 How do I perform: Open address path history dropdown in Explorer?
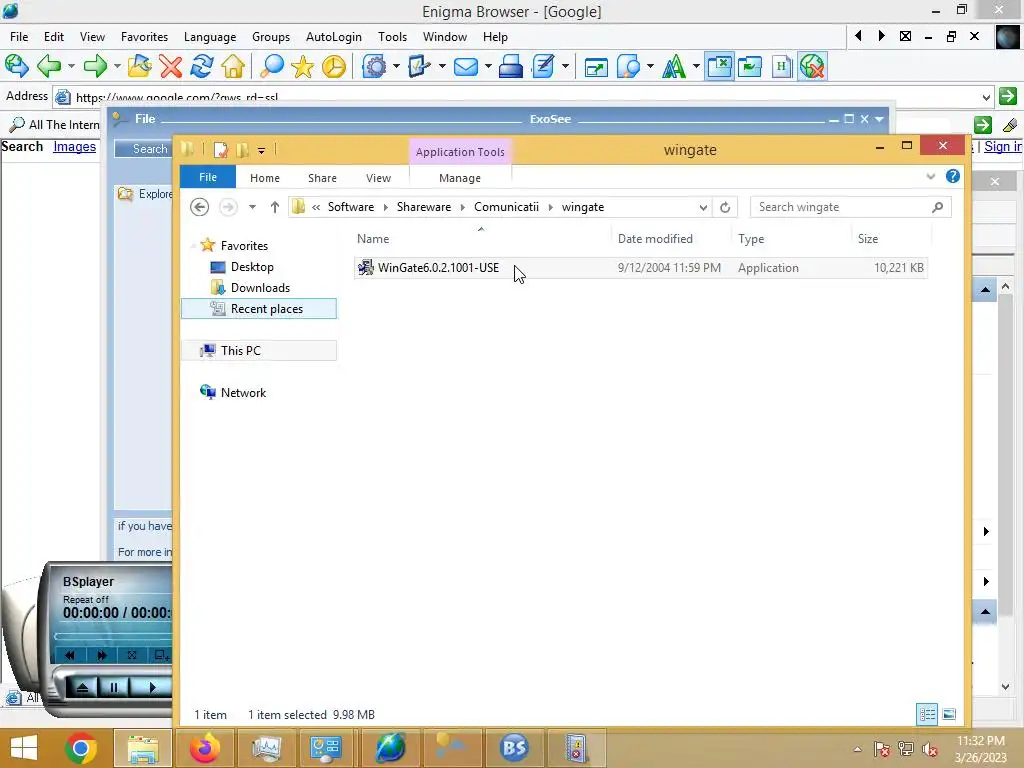[703, 207]
